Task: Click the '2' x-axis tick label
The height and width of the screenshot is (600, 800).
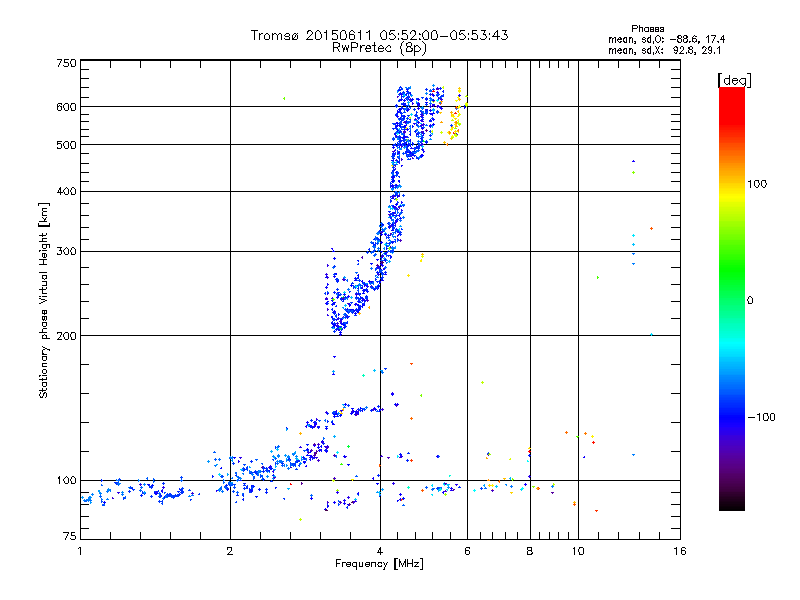Action: [230, 551]
